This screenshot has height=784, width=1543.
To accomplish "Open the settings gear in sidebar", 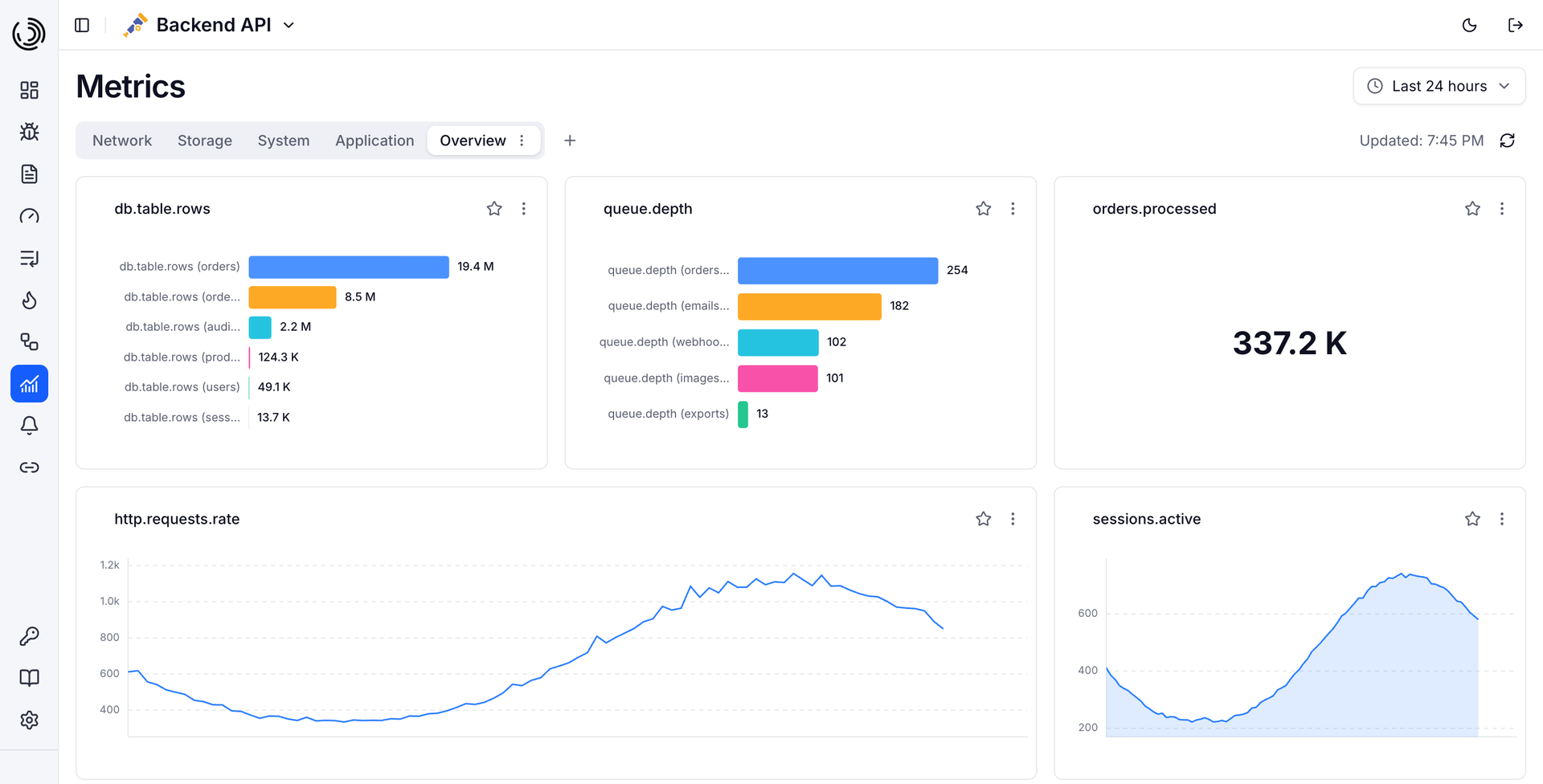I will 29,720.
